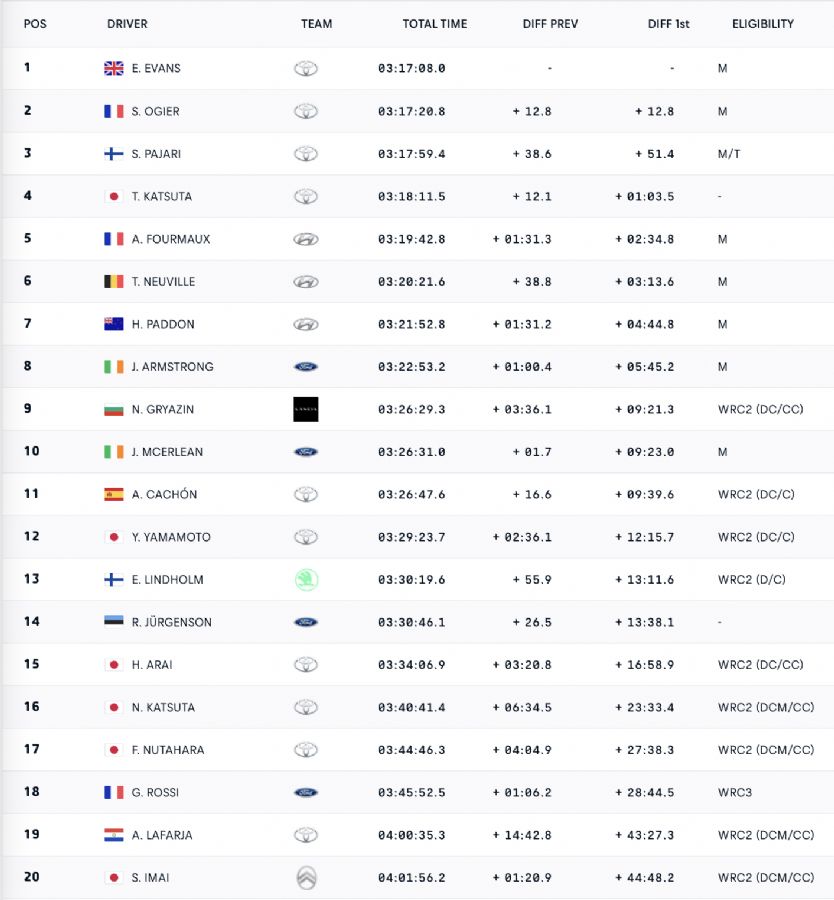Viewport: 834px width, 900px height.
Task: Click the Hyundai logo in A. Fourmaux row
Action: pyautogui.click(x=306, y=239)
